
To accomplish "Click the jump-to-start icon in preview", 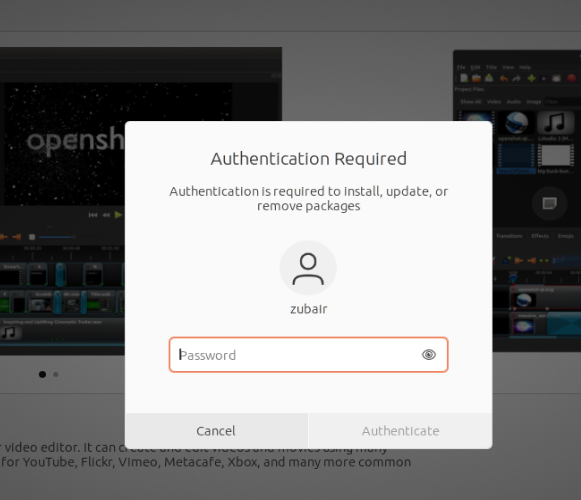I will (x=93, y=215).
